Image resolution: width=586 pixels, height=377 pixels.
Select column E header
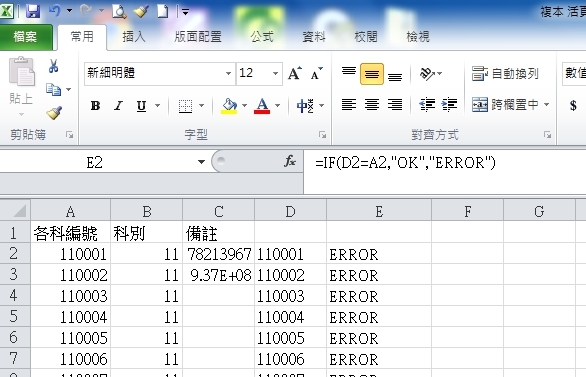(x=379, y=211)
